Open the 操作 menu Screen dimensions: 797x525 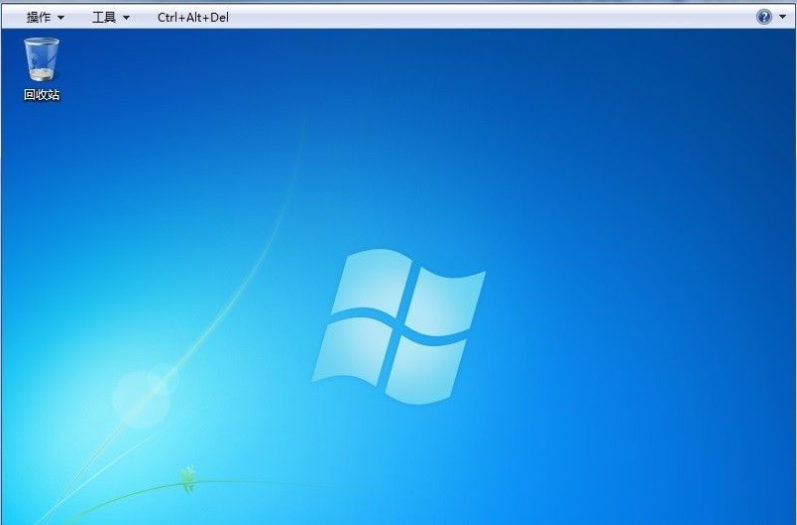point(45,17)
